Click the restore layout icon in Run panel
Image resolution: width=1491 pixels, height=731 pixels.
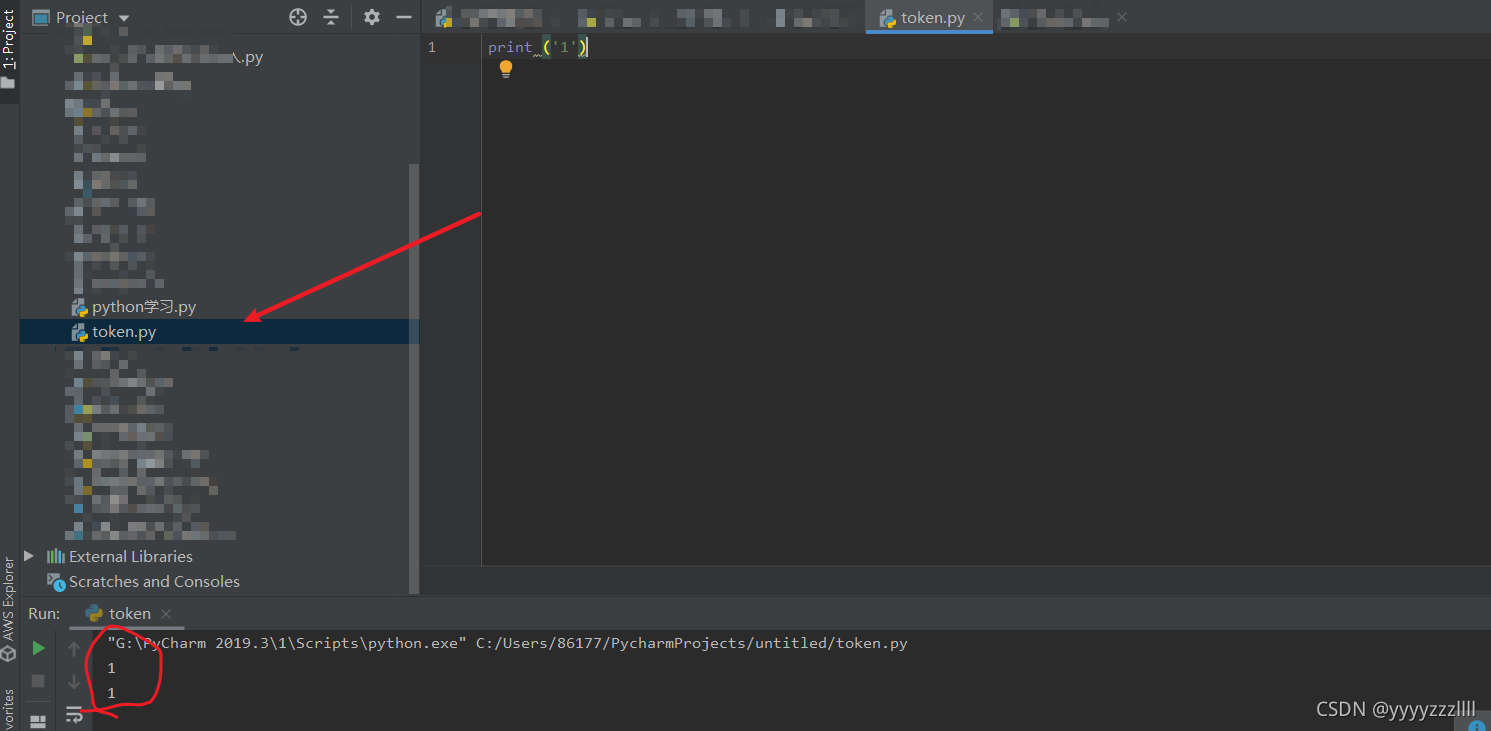pyautogui.click(x=38, y=720)
